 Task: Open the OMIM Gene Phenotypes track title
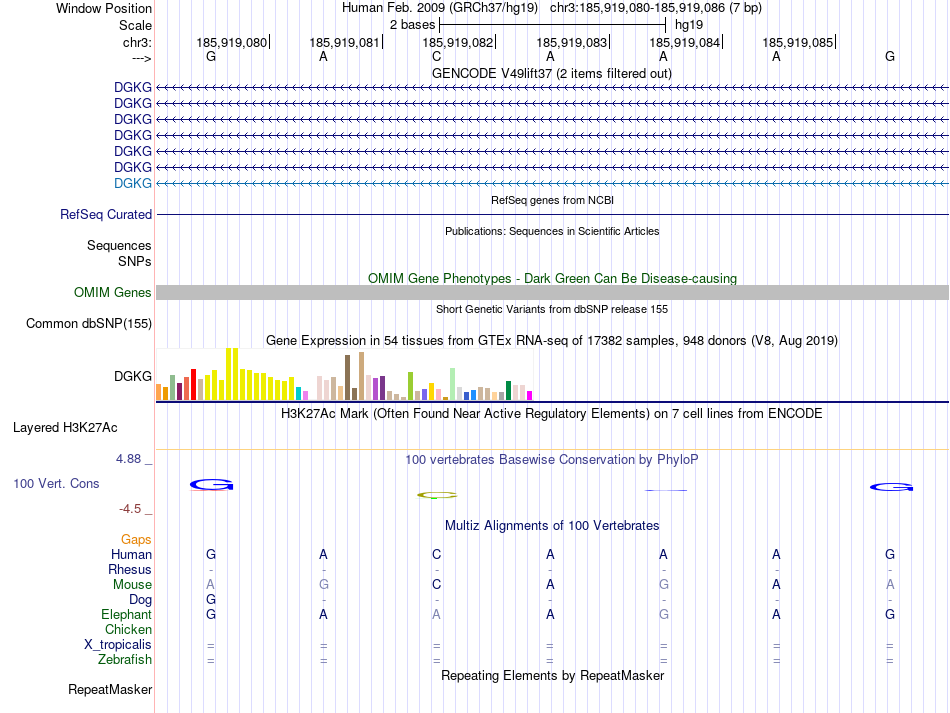tap(552, 278)
